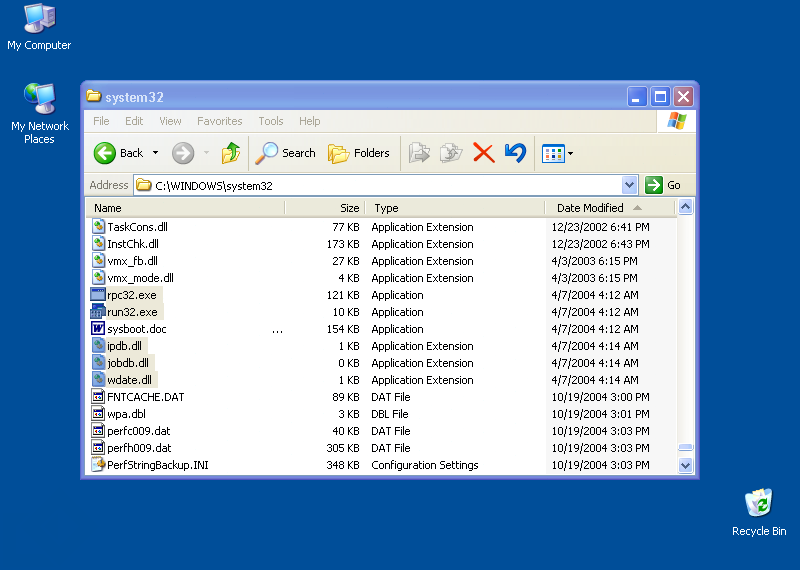Screen dimensions: 800x570
Task: Select the vmx_mode.dll file icon
Action: [98, 278]
